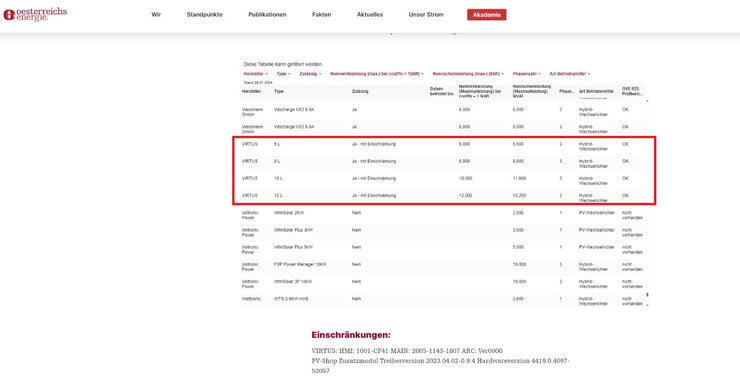Click the Hersteller column header

(251, 91)
